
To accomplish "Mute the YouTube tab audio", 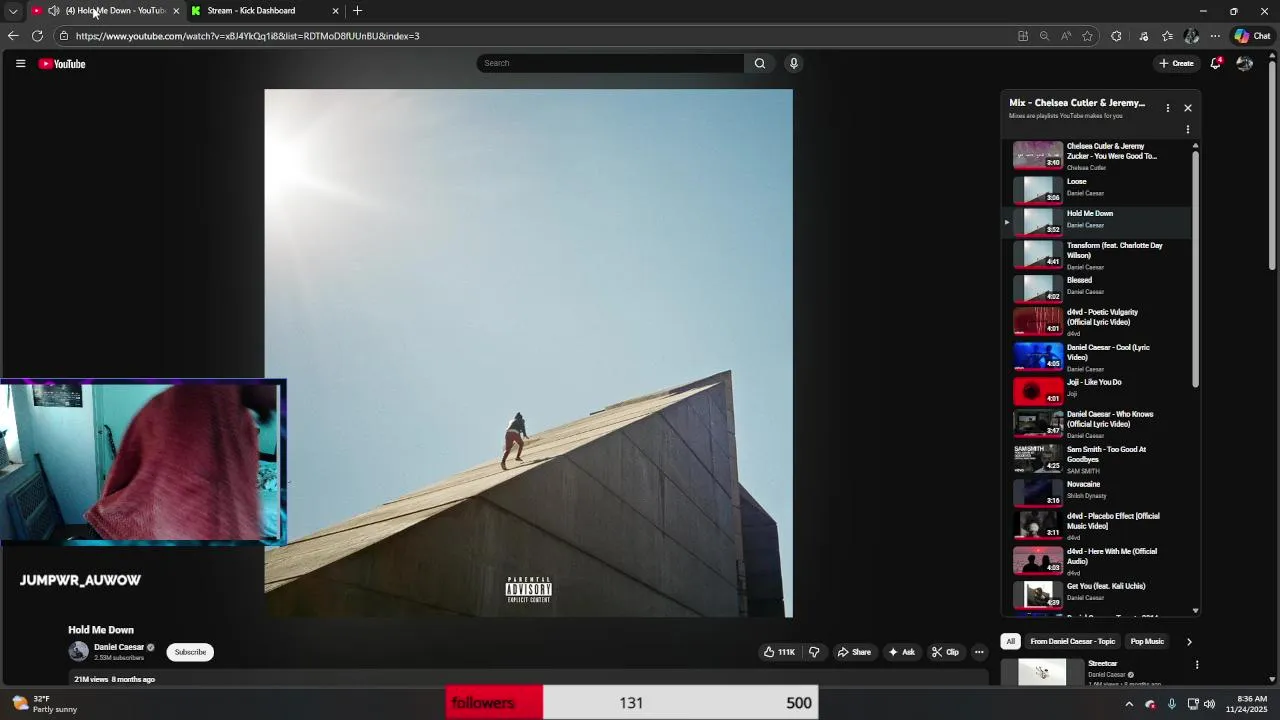I will click(54, 11).
